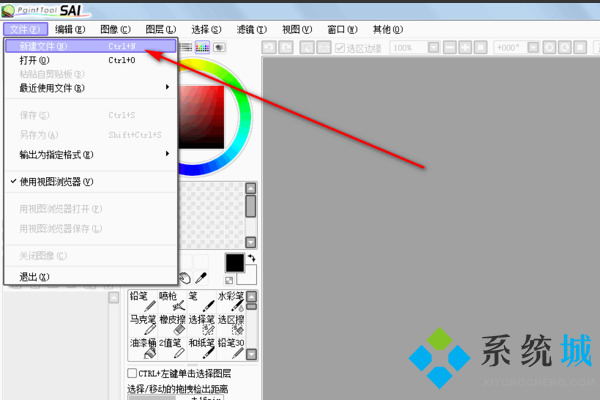Open the 图像 menu
This screenshot has height=400, width=600.
116,29
